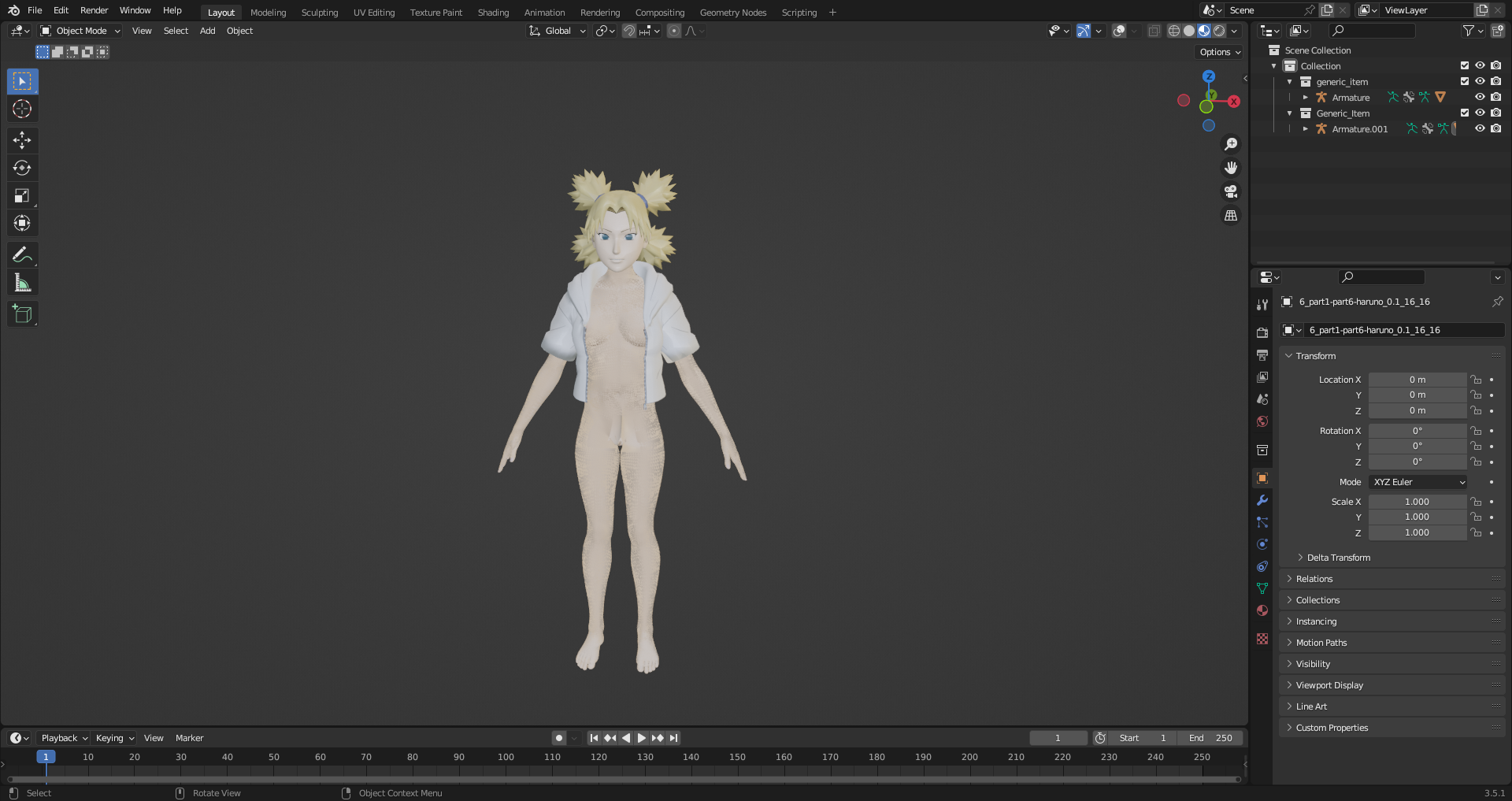Screen dimensions: 1512x801
Task: Open the Texture properties tab
Action: (1262, 639)
